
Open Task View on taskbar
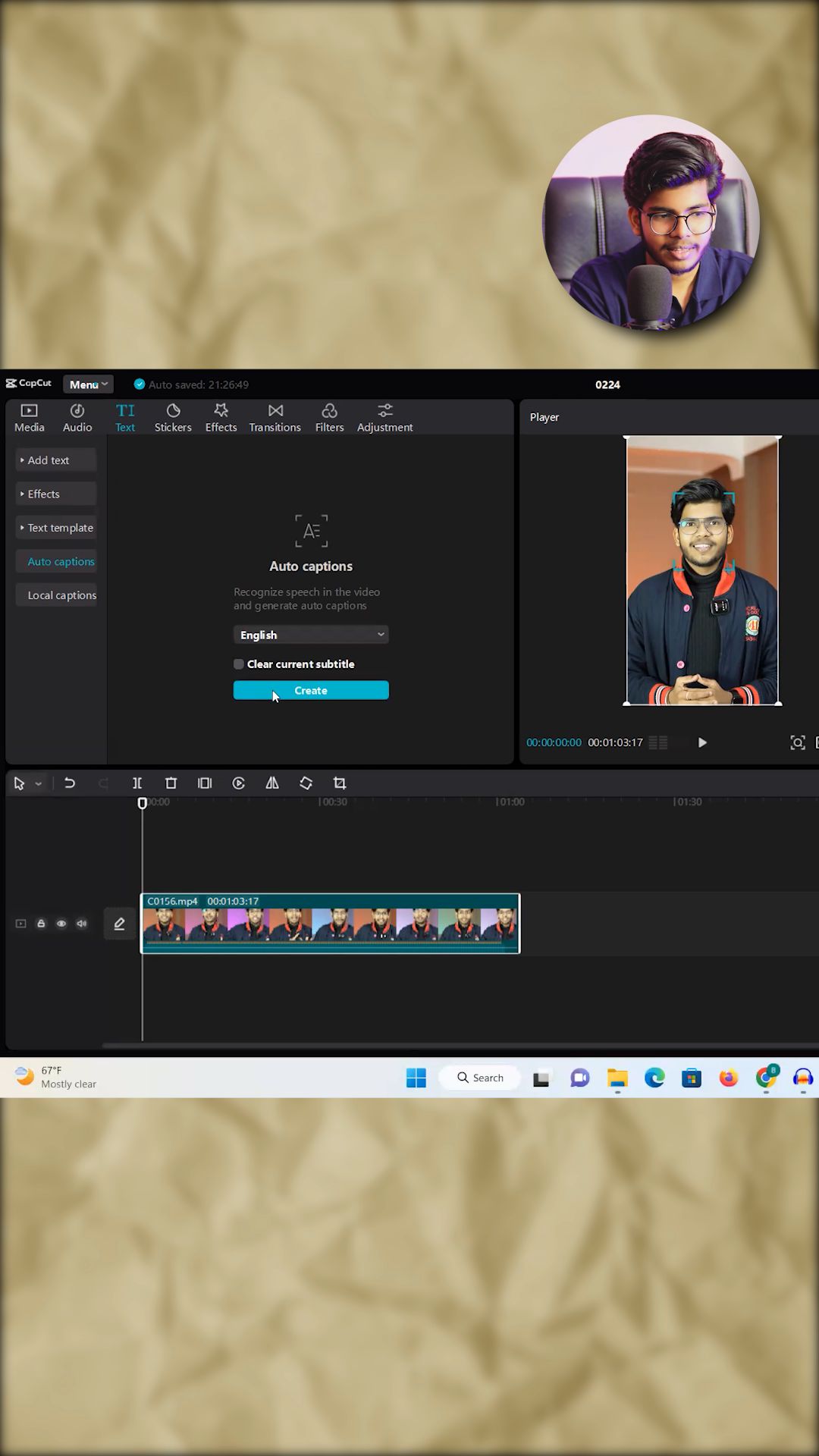point(541,1078)
